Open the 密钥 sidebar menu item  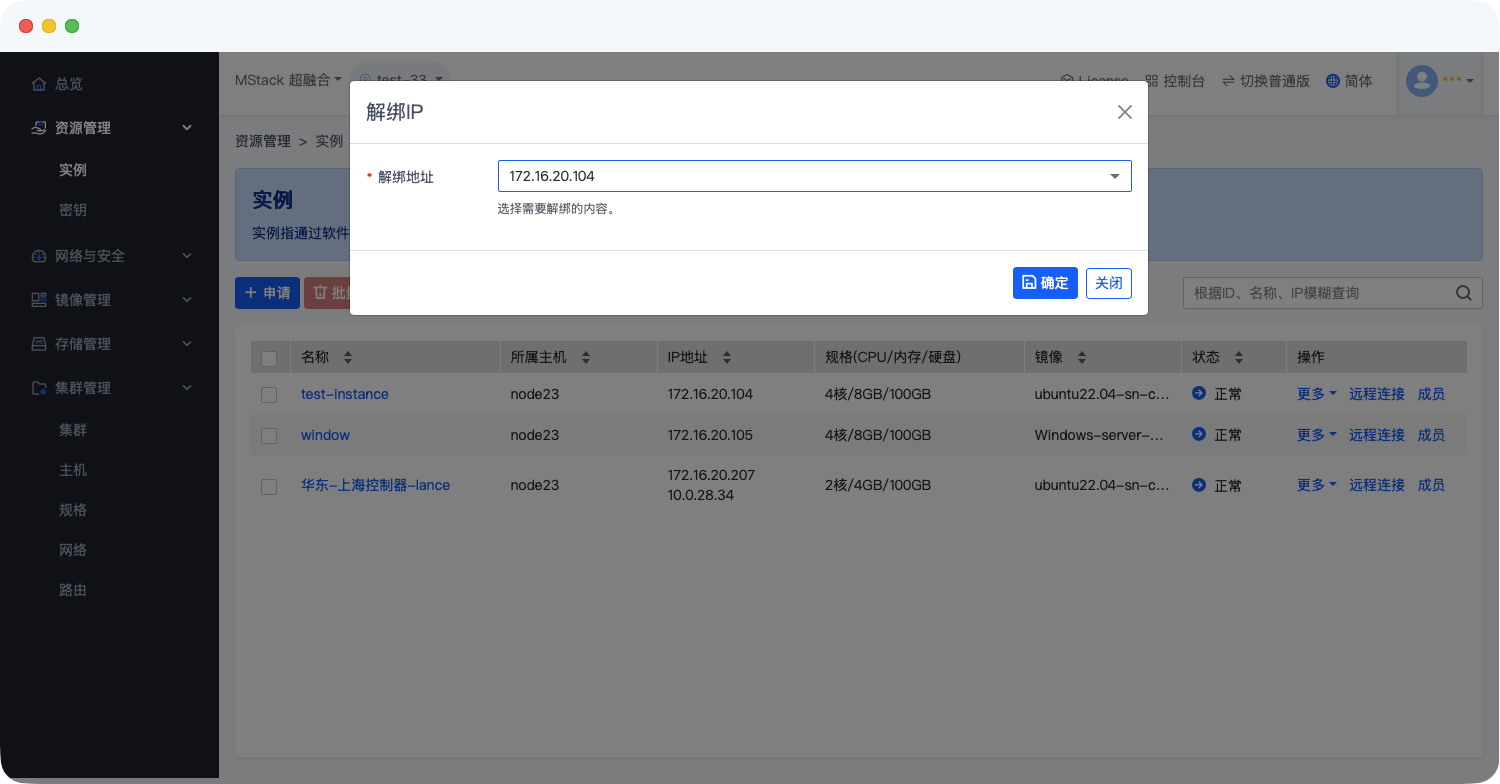click(x=73, y=210)
